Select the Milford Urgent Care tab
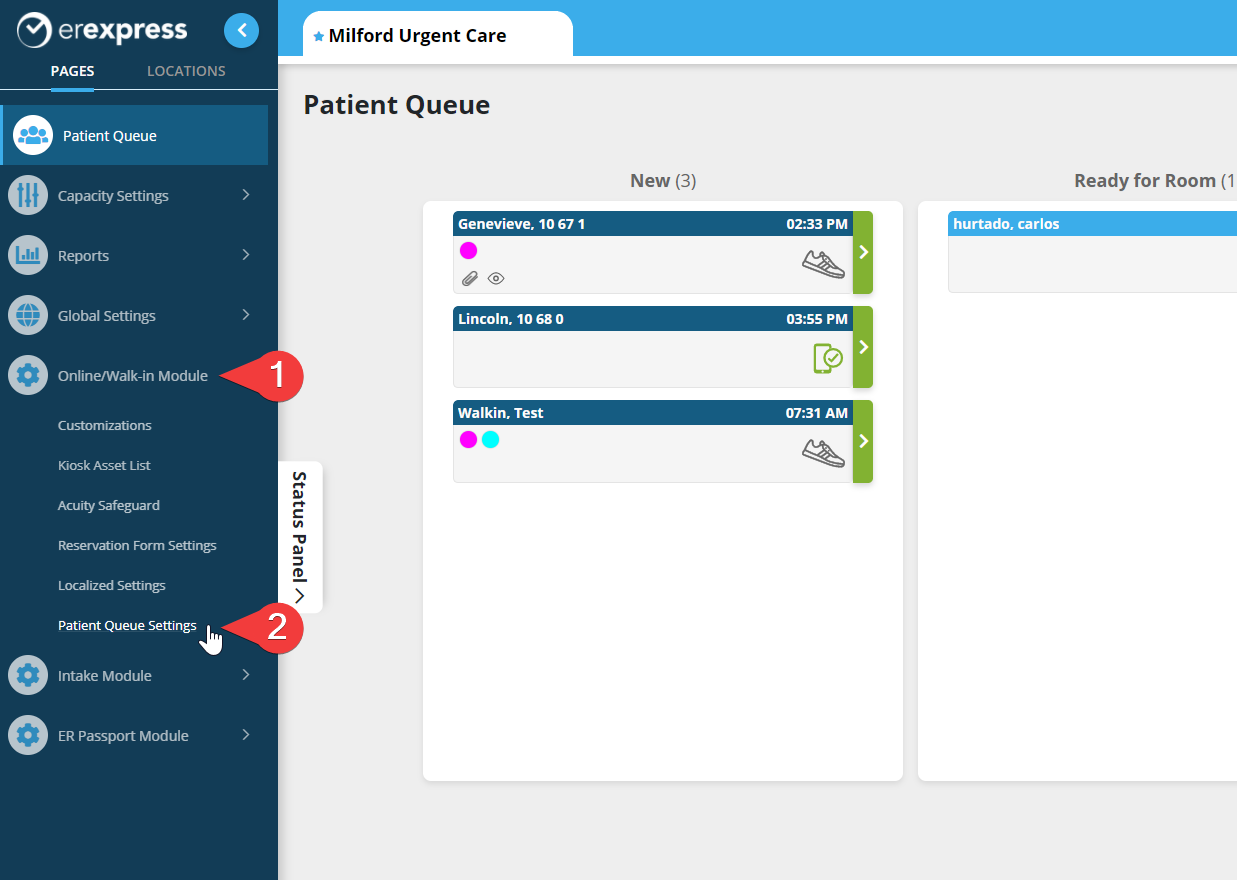This screenshot has width=1237, height=880. [x=437, y=36]
